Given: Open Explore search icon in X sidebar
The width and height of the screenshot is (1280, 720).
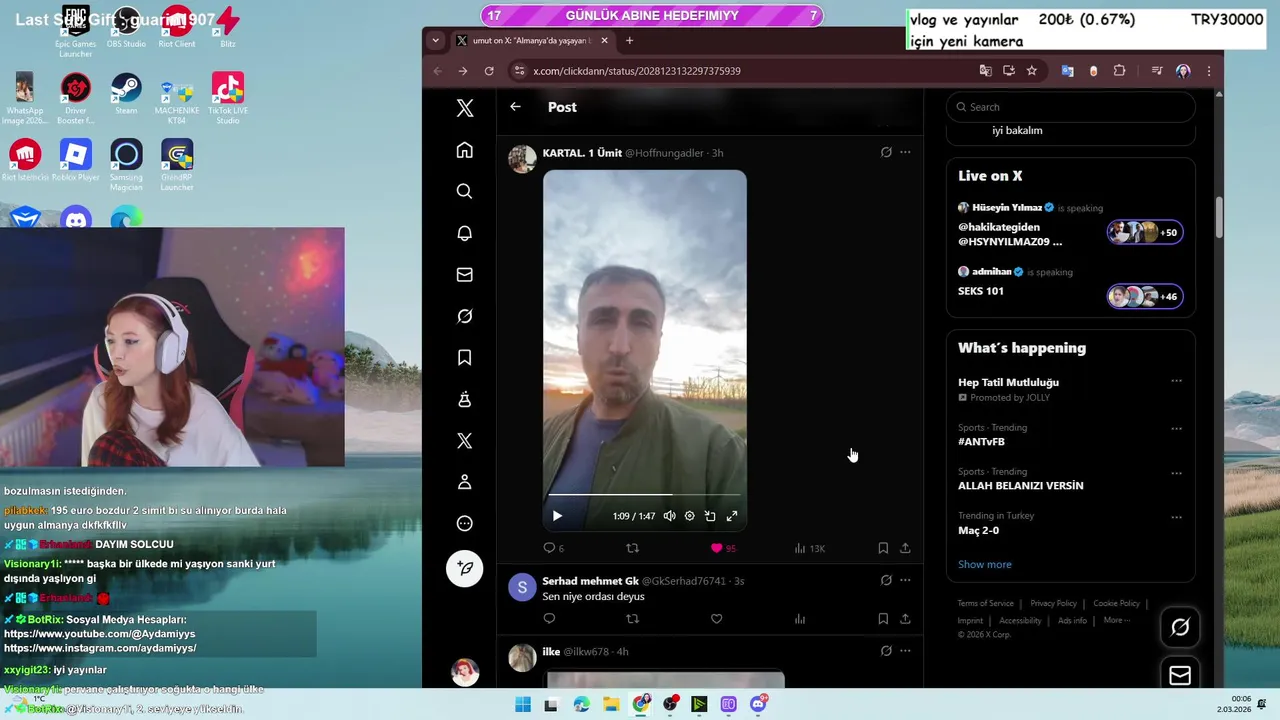Looking at the screenshot, I should pos(464,191).
